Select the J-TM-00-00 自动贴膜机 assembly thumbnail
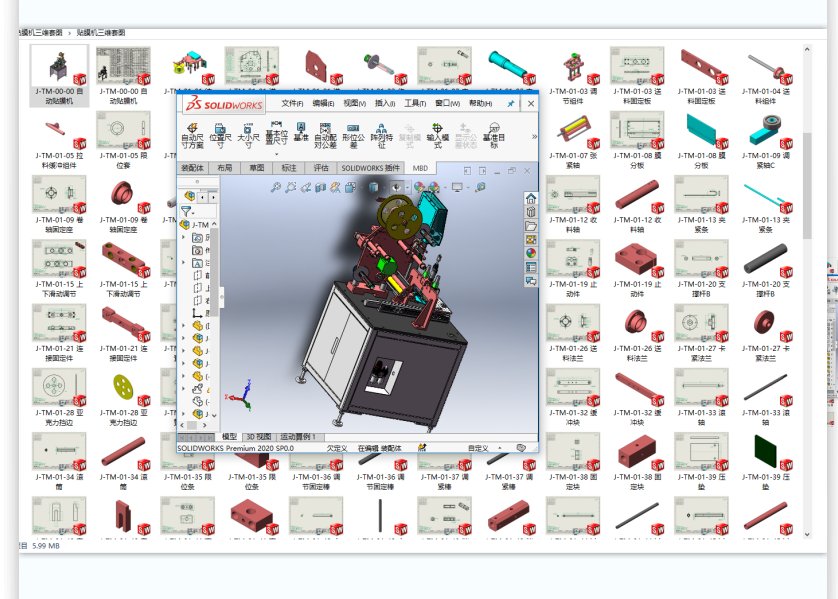This screenshot has width=838, height=599. click(x=59, y=75)
